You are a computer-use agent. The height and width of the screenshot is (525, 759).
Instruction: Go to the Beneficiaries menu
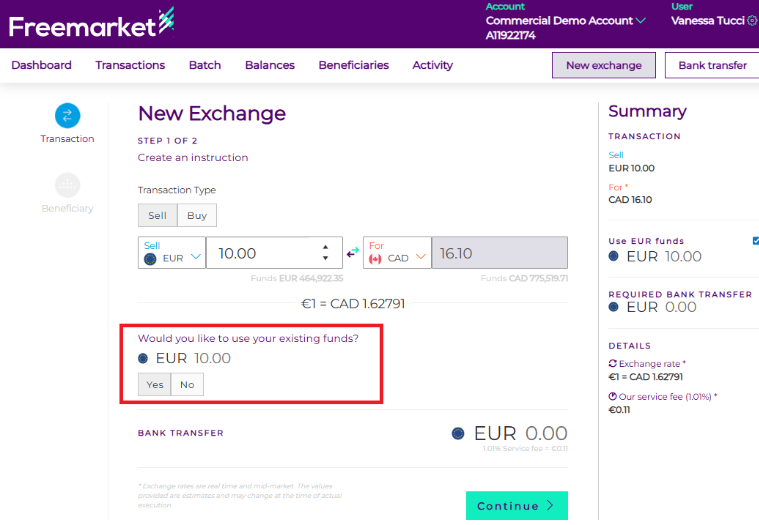[353, 65]
